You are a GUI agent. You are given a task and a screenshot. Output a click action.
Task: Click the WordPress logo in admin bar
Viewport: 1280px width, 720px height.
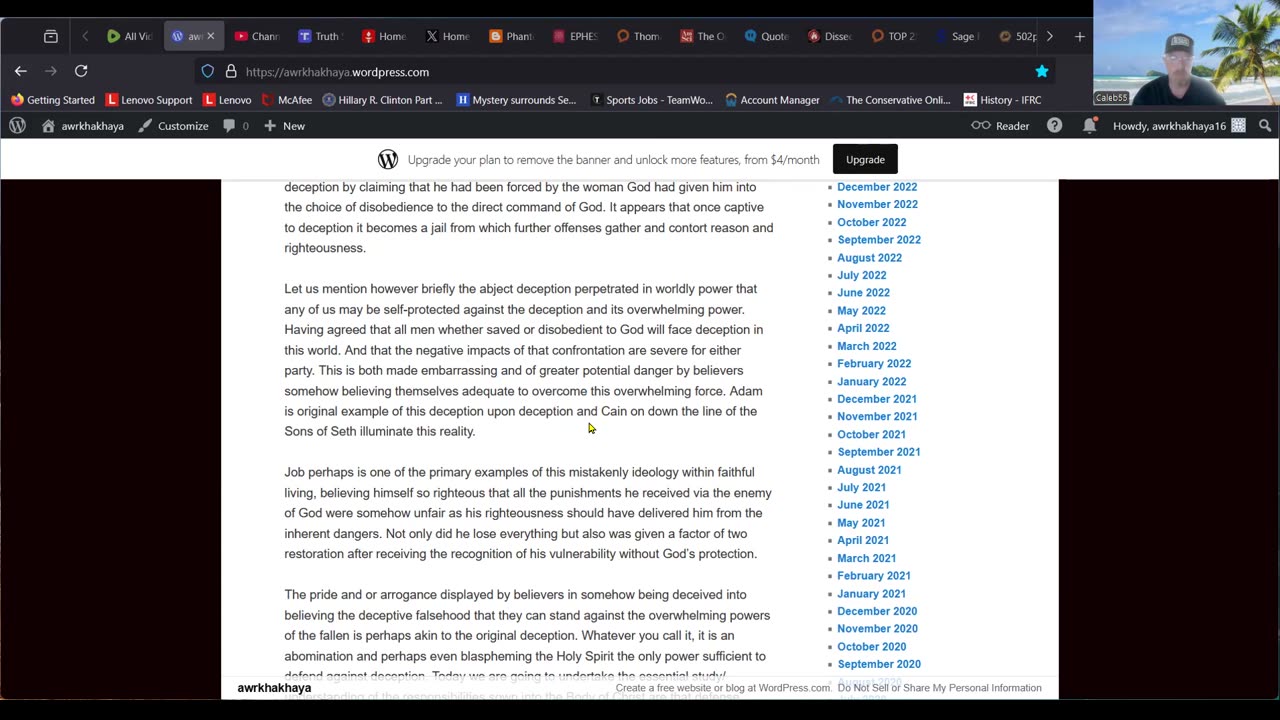tap(17, 126)
